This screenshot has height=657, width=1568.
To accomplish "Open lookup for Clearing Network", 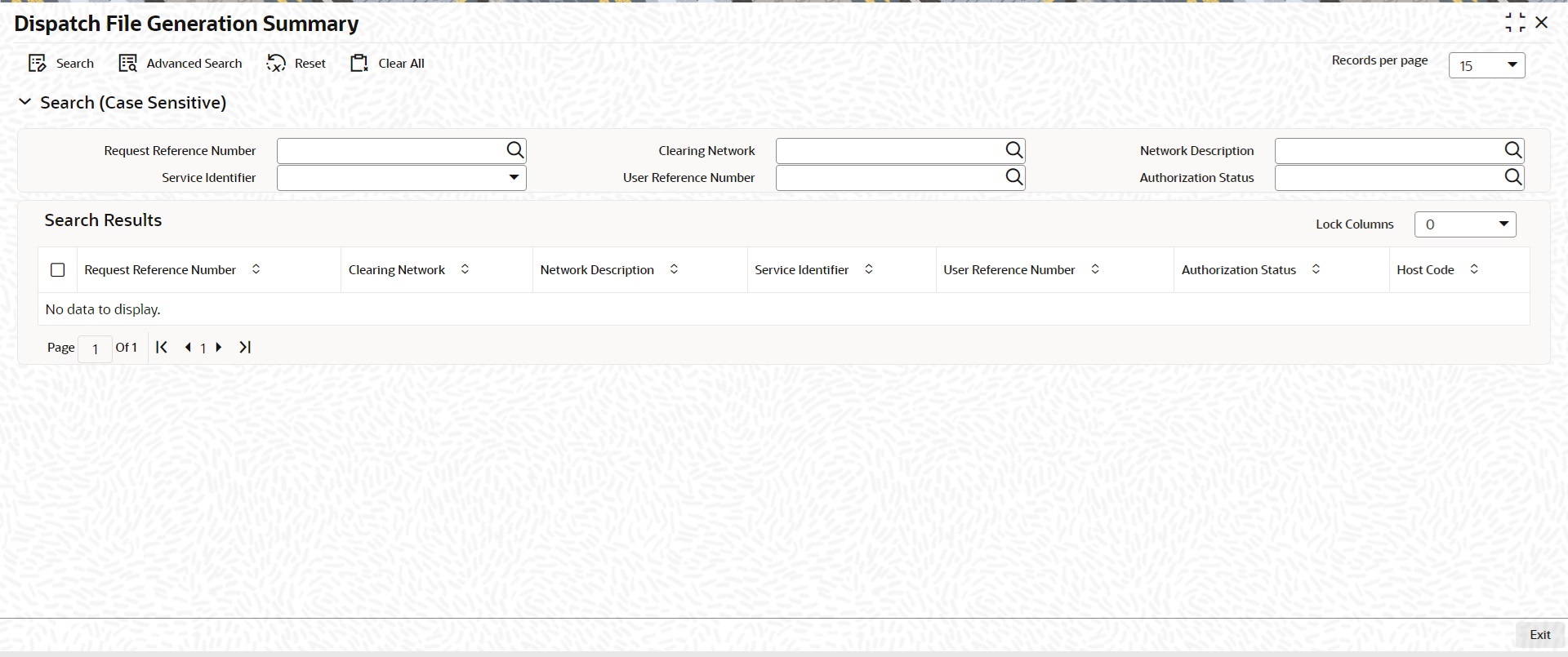I will [x=1014, y=150].
